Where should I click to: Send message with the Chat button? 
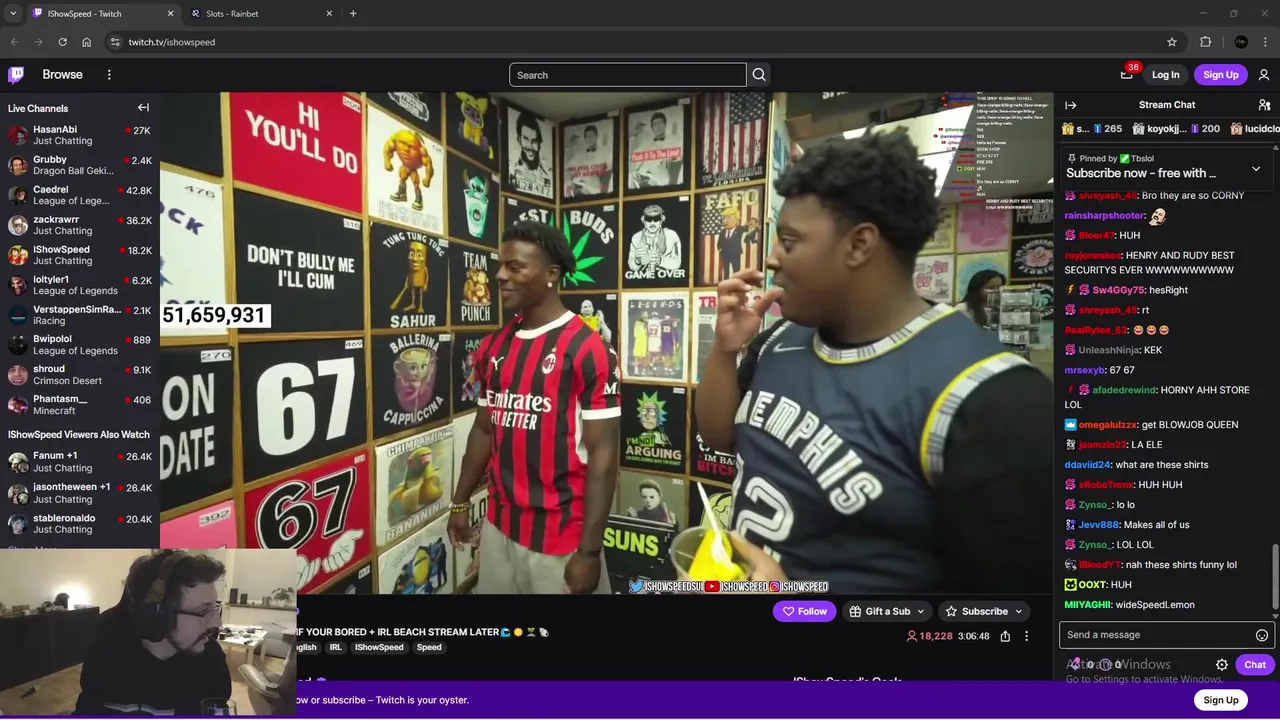point(1254,665)
